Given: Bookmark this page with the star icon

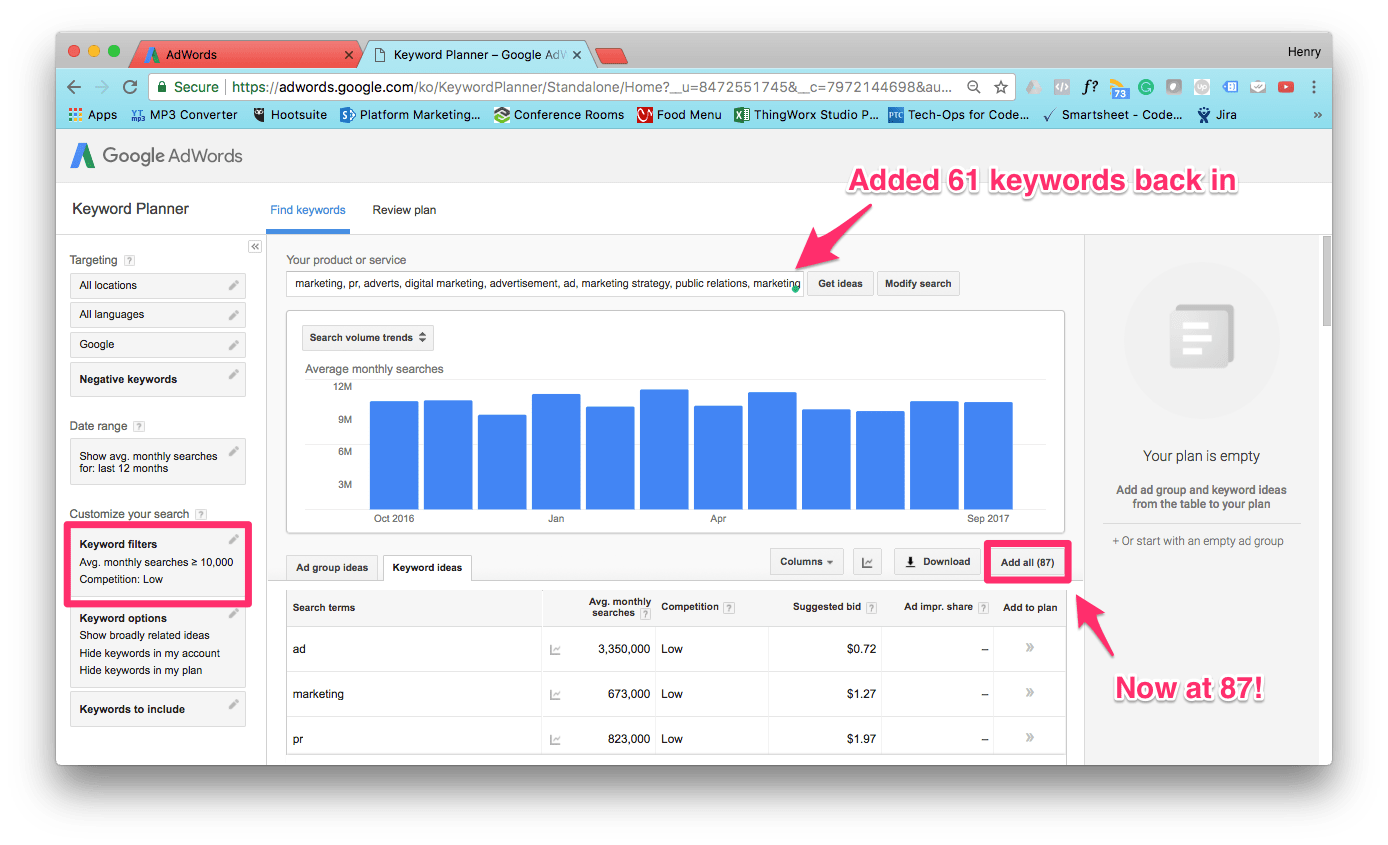Looking at the screenshot, I should pyautogui.click(x=1000, y=87).
